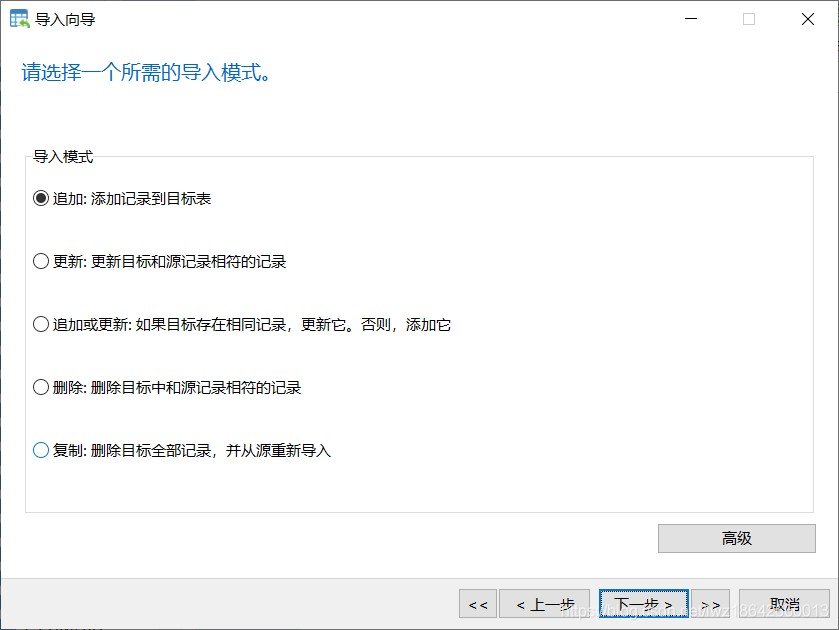839x630 pixels.
Task: Click the heading 请选择一个所需的导入模式
Action: coord(146,72)
